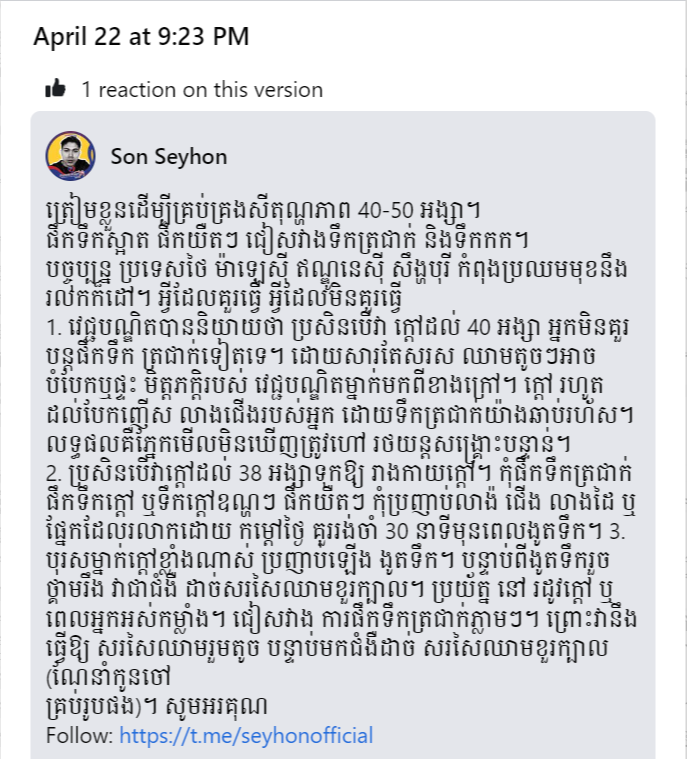This screenshot has height=759, width=687.
Task: Click the number "30" in the post
Action: [x=397, y=531]
